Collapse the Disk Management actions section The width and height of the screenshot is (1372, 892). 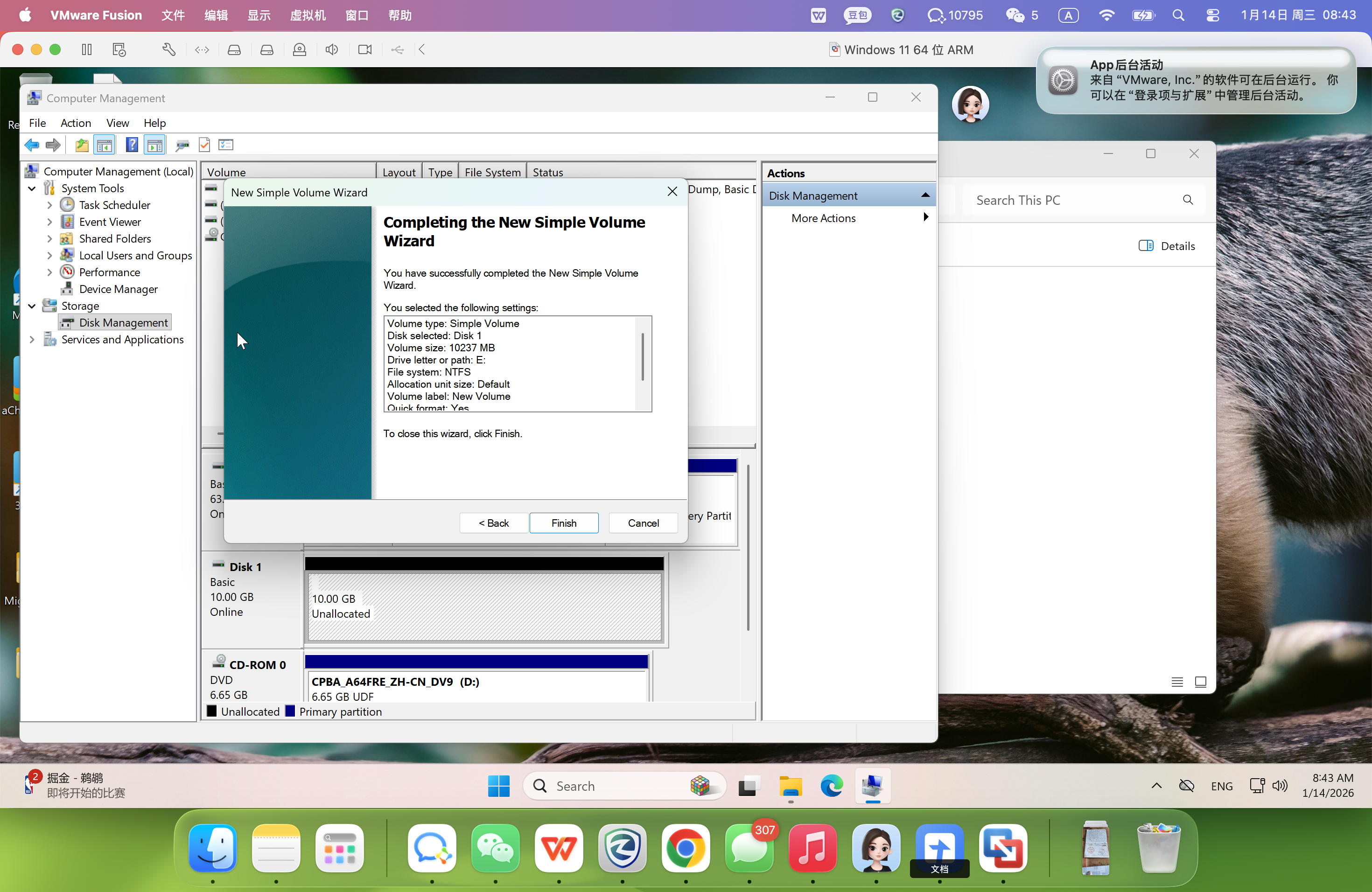pyautogui.click(x=926, y=195)
